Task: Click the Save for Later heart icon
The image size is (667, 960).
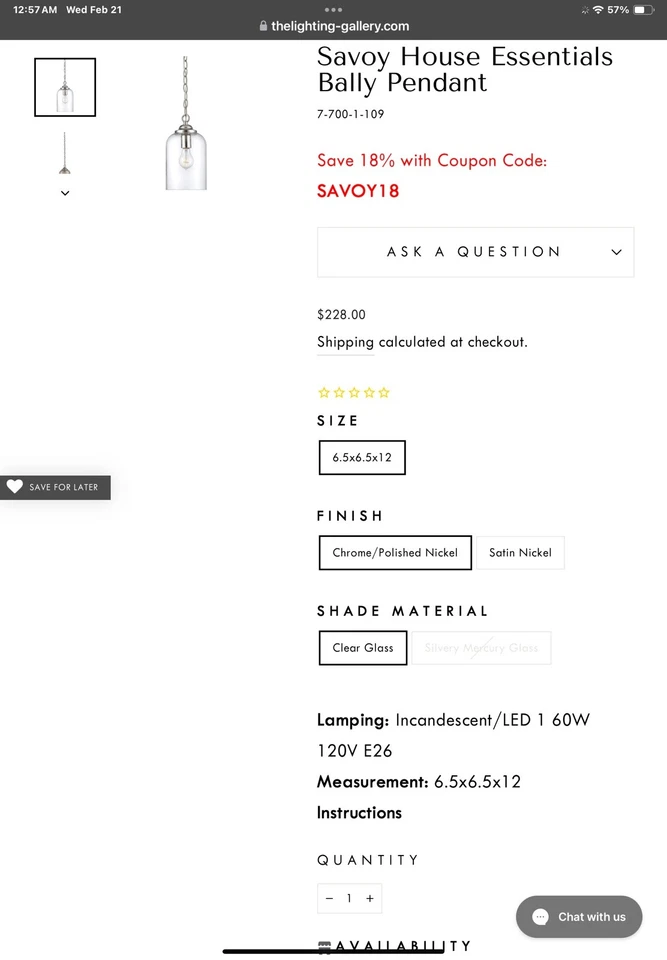Action: [x=15, y=487]
